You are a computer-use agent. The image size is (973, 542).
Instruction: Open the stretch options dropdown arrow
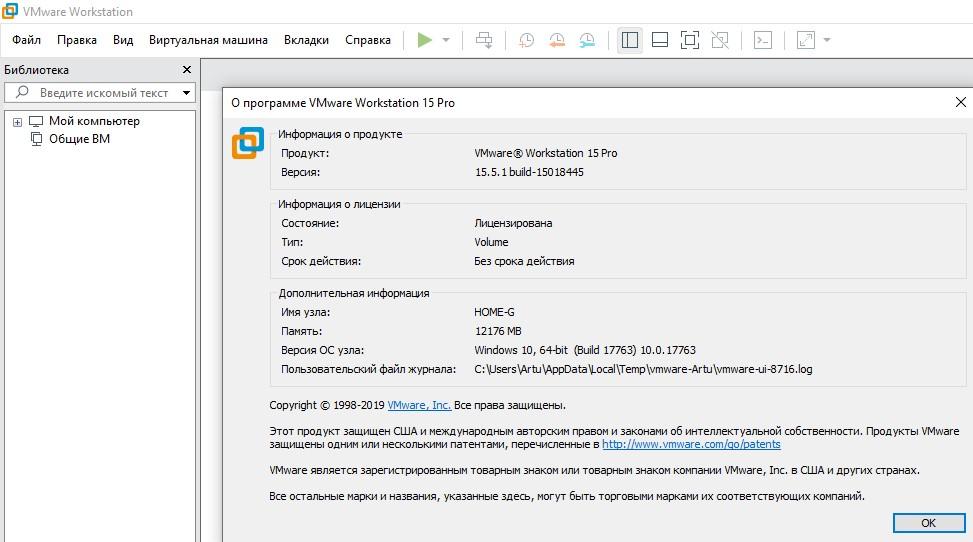827,40
